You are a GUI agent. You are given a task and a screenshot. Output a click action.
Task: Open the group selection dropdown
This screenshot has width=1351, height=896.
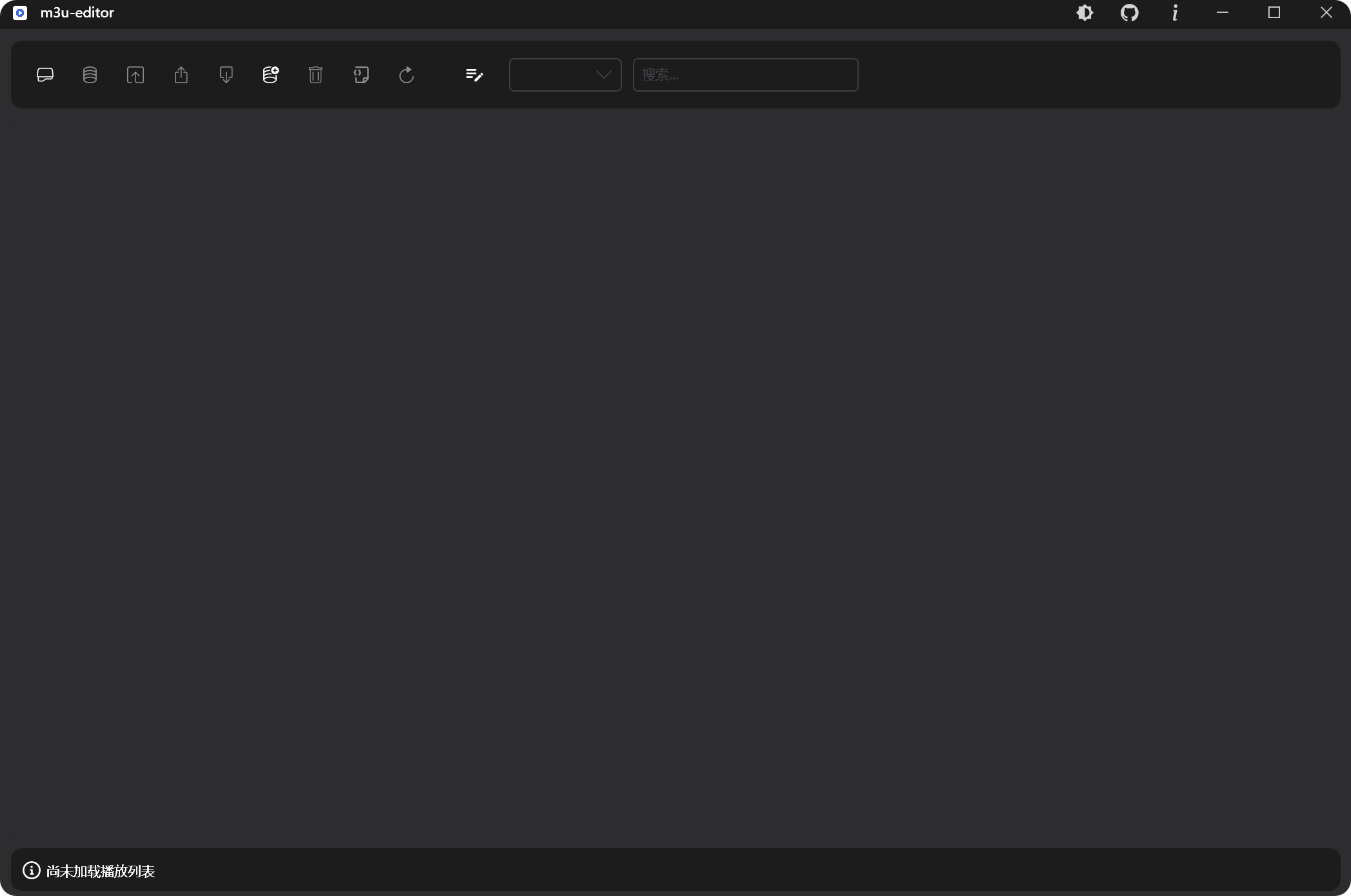pyautogui.click(x=565, y=74)
